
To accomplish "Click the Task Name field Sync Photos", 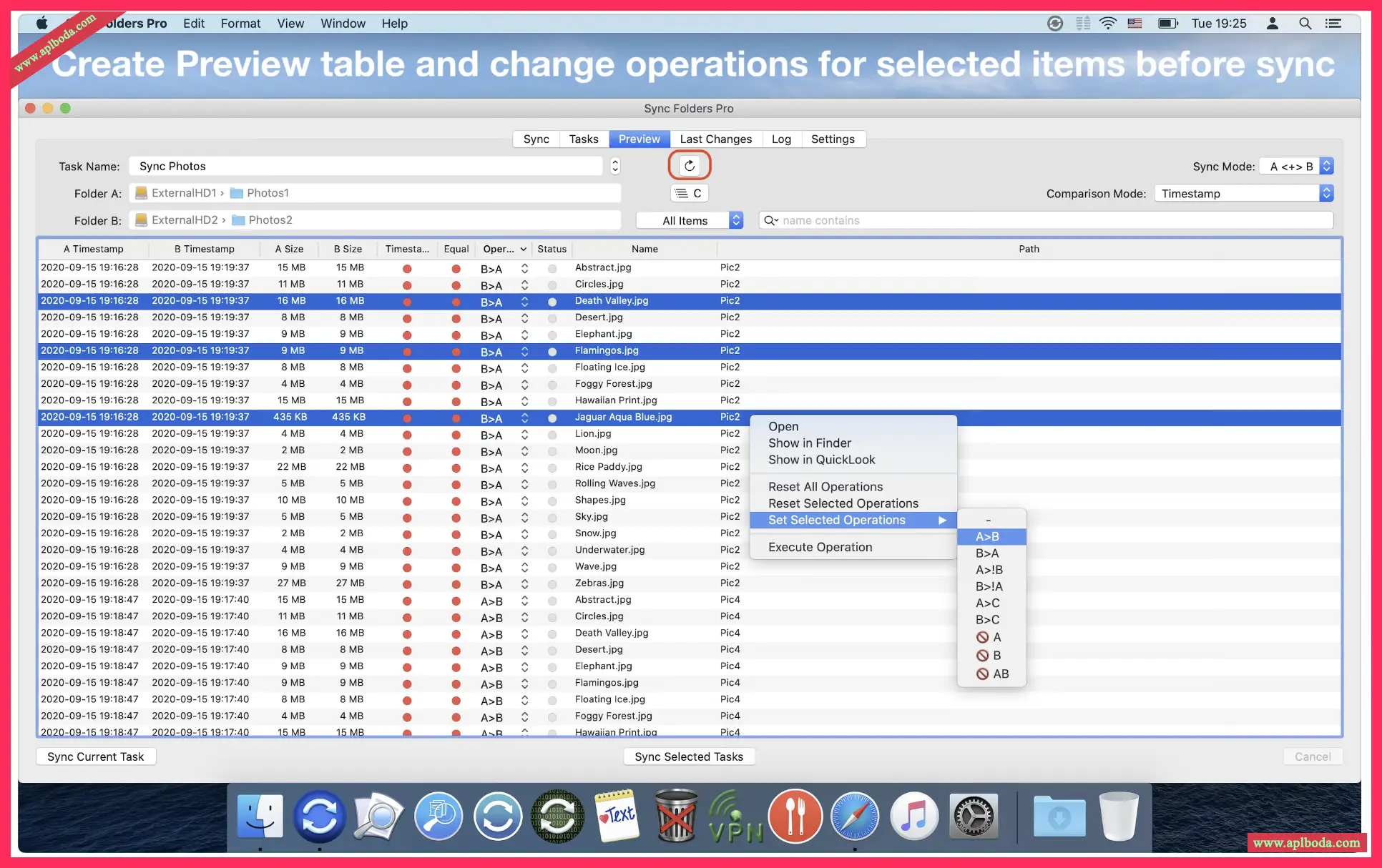I will pos(366,166).
